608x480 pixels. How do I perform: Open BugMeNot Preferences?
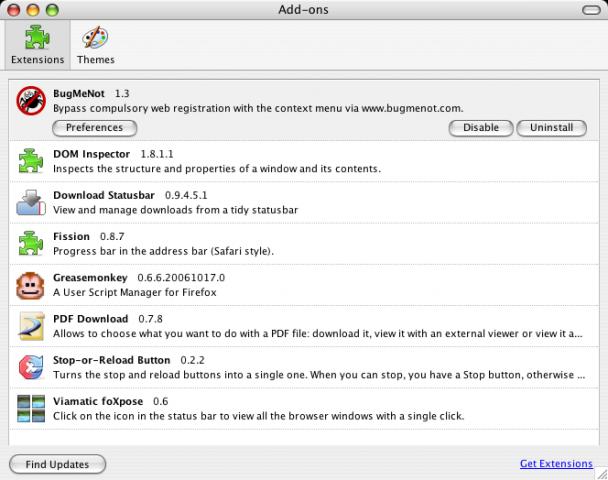pyautogui.click(x=95, y=128)
